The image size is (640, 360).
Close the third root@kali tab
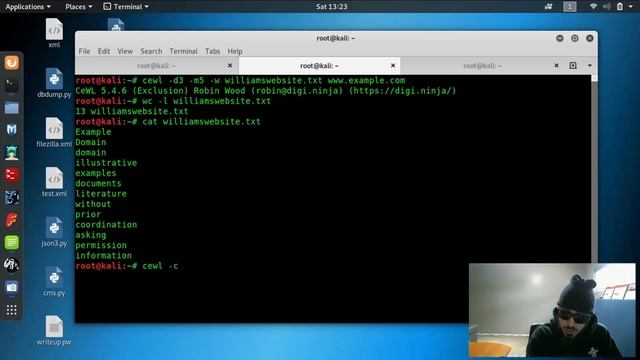pos(556,65)
